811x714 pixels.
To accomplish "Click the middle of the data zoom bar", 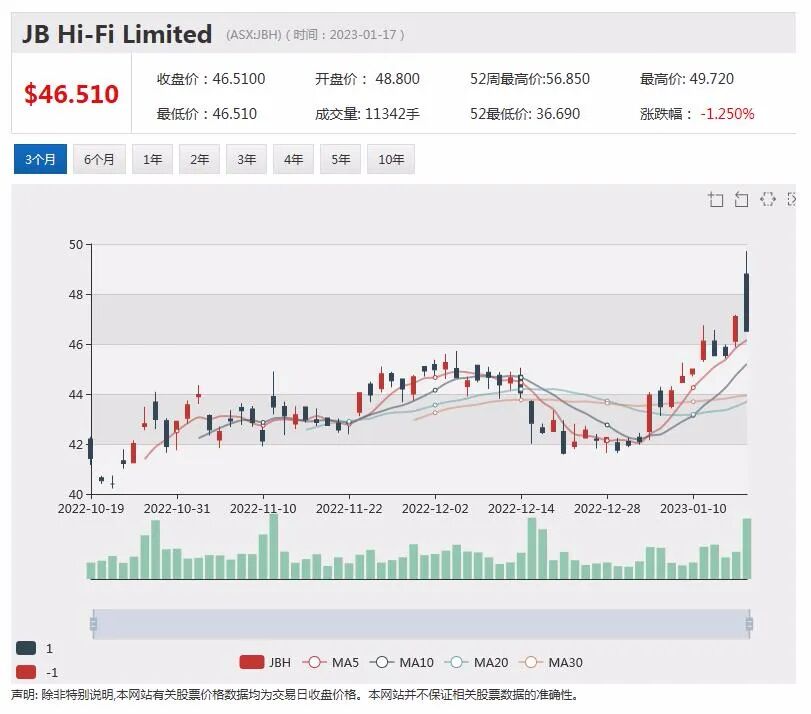I will point(421,623).
